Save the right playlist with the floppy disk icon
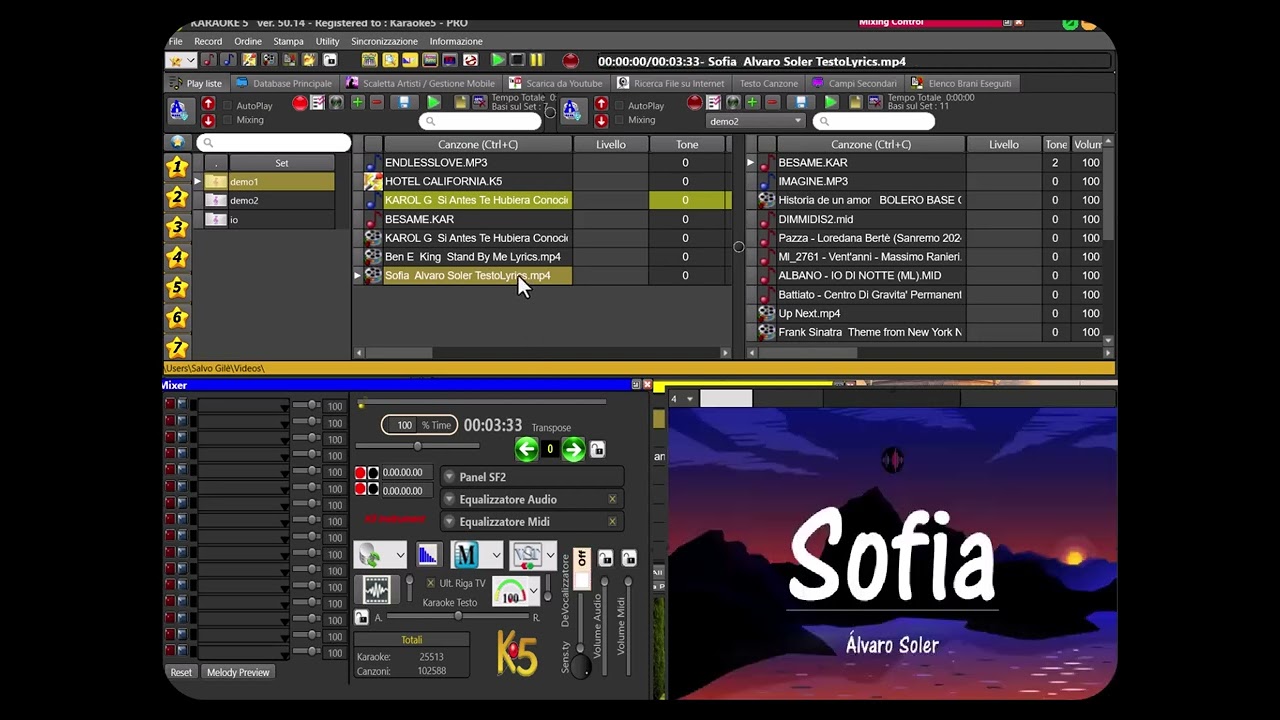The width and height of the screenshot is (1280, 720). click(x=800, y=103)
